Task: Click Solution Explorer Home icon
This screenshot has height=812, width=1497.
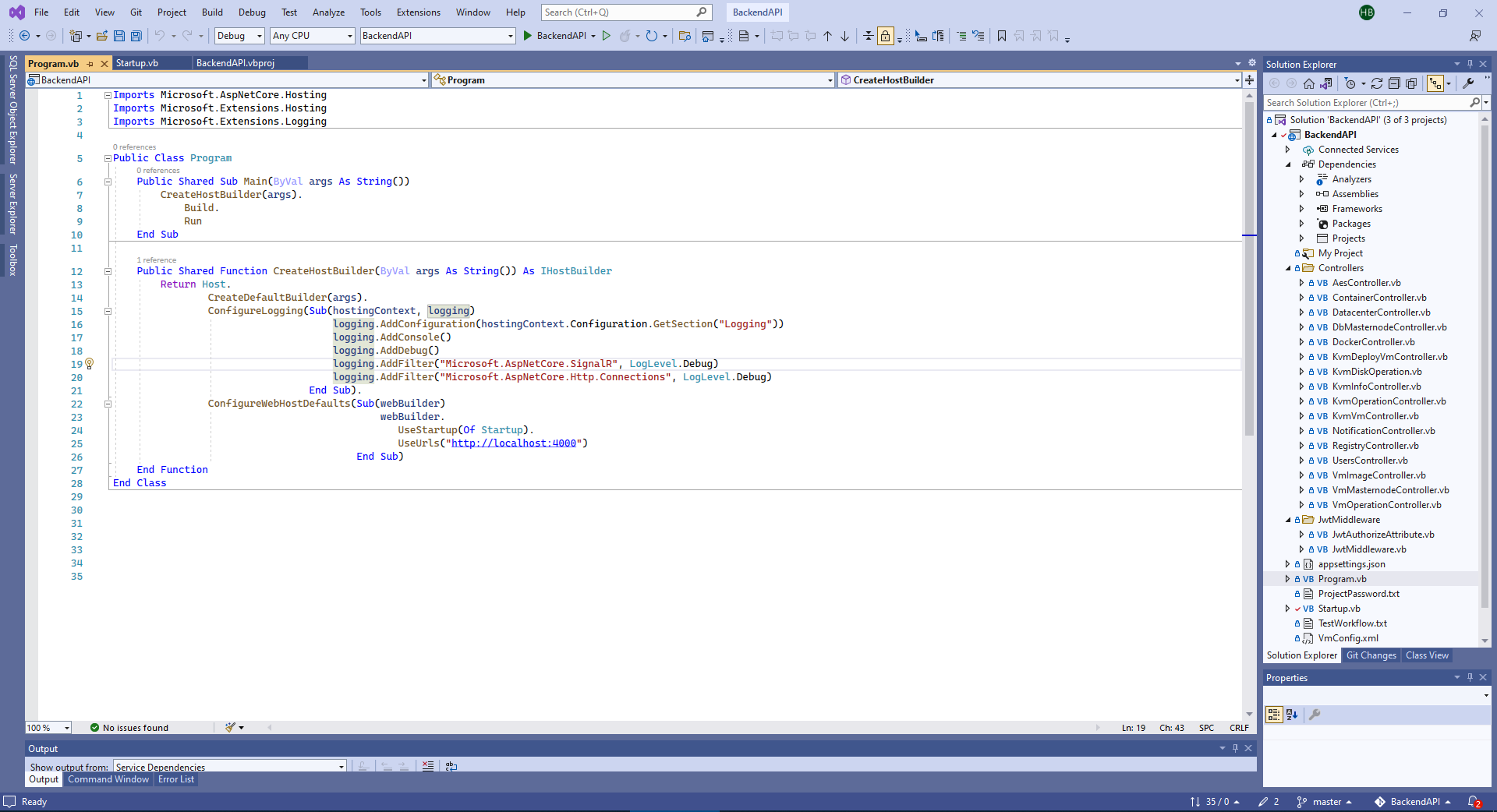Action: pyautogui.click(x=1309, y=83)
